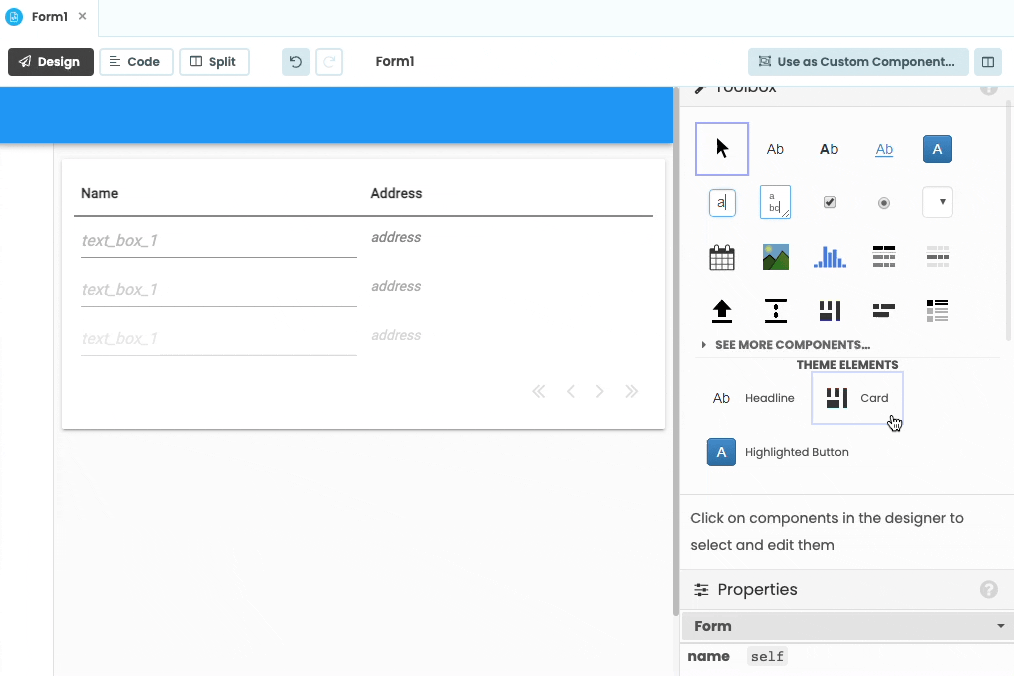Pick the FlowPanel component icon
Screen dimensions: 1014x676
[883, 311]
